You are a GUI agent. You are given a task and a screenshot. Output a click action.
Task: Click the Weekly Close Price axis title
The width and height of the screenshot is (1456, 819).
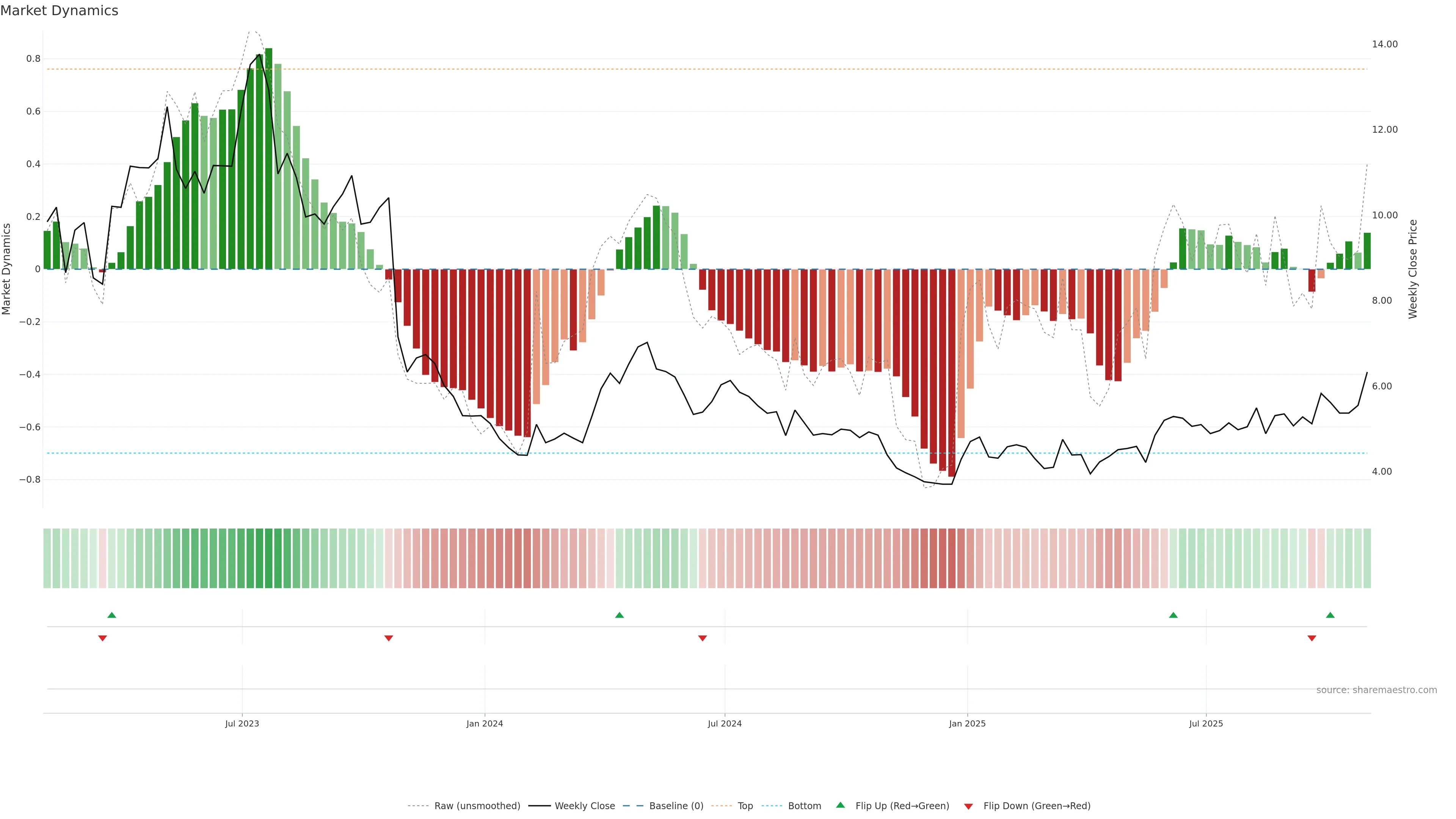[1413, 269]
